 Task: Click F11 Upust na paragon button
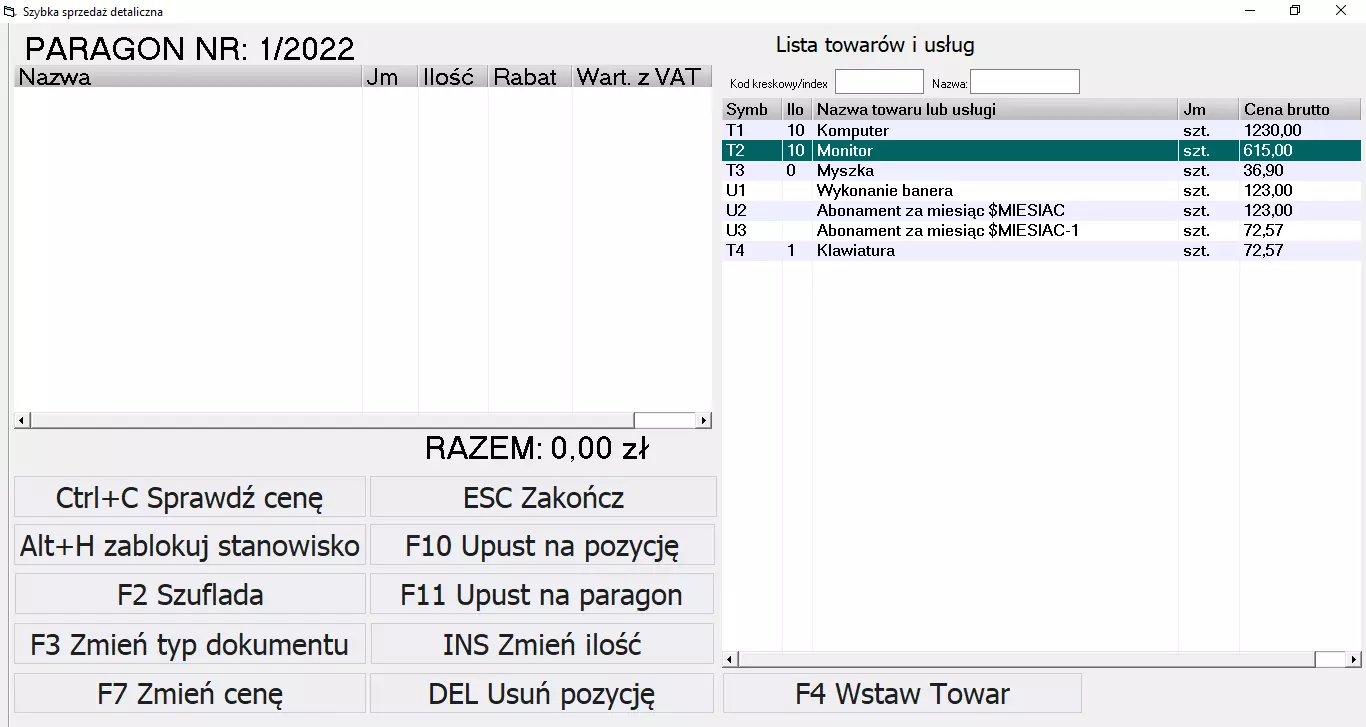542,595
